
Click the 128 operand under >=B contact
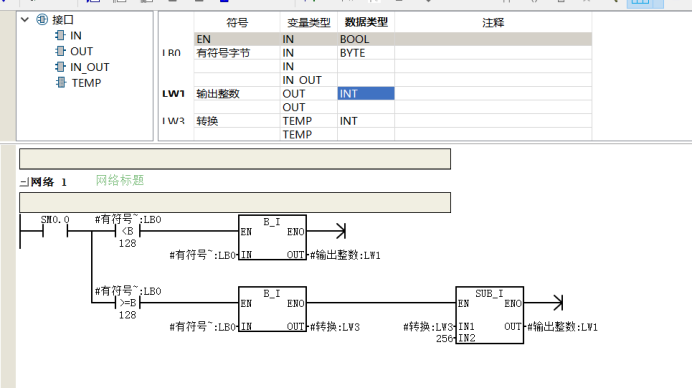coord(128,315)
